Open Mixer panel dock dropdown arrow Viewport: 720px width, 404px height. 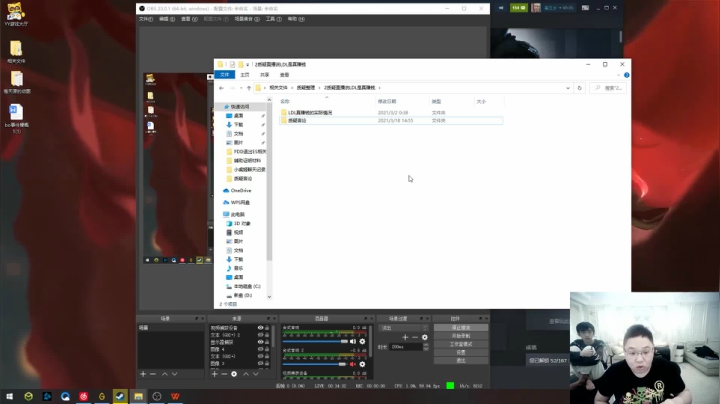tap(366, 319)
